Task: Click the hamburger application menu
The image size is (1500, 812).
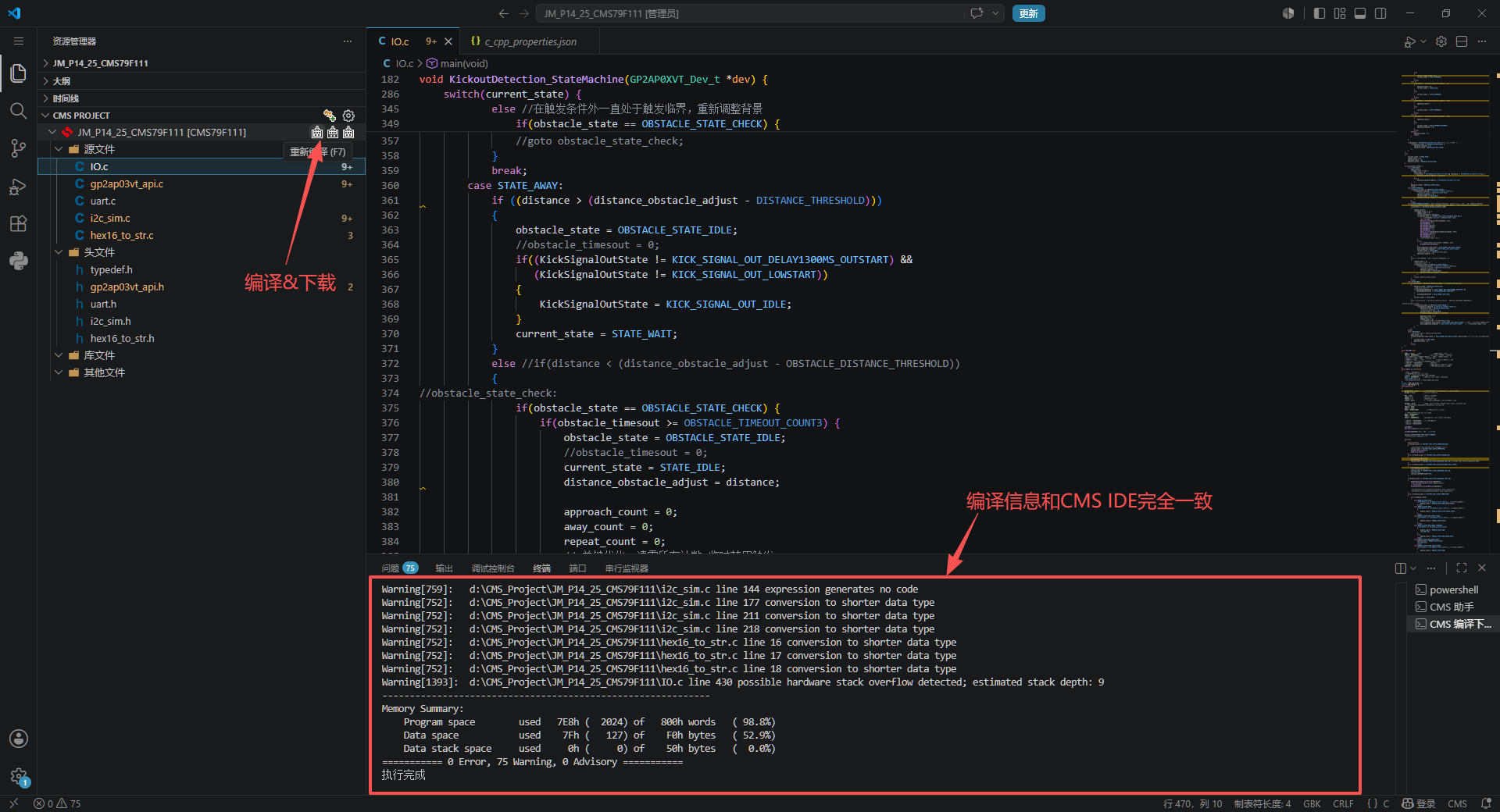Action: [19, 41]
